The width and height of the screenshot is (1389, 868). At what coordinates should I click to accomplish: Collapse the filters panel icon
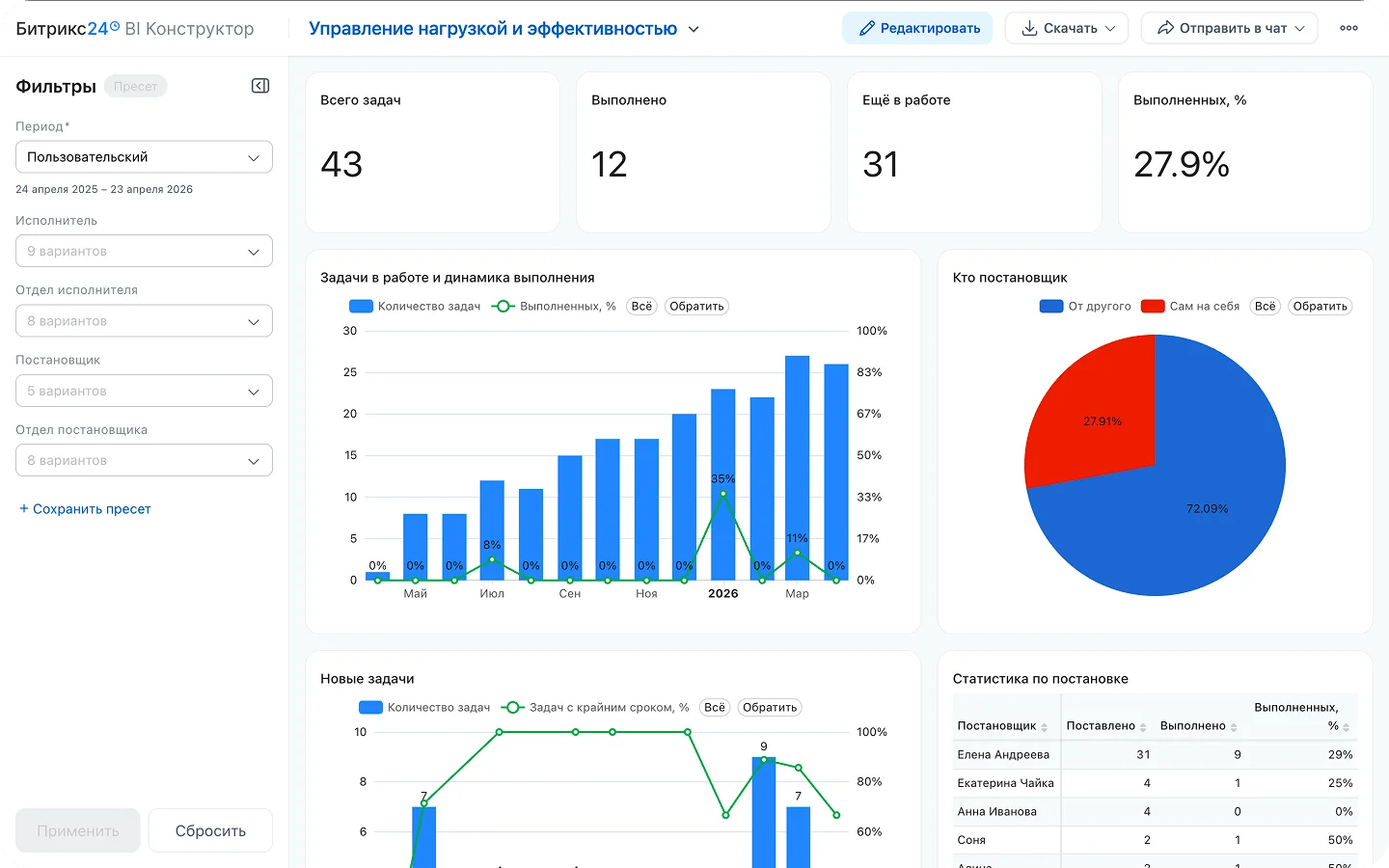[260, 86]
